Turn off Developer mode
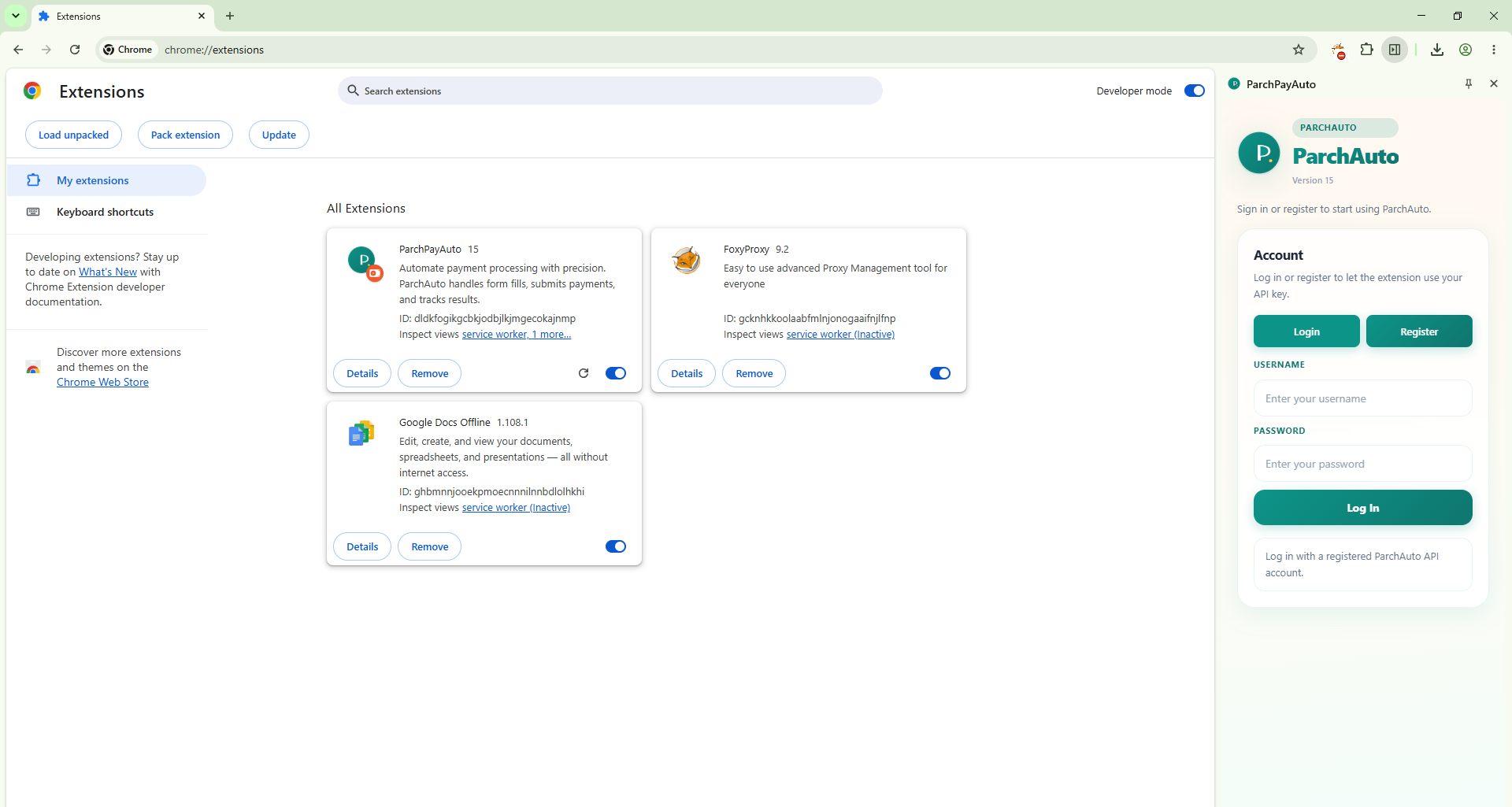The width and height of the screenshot is (1512, 807). coord(1195,91)
